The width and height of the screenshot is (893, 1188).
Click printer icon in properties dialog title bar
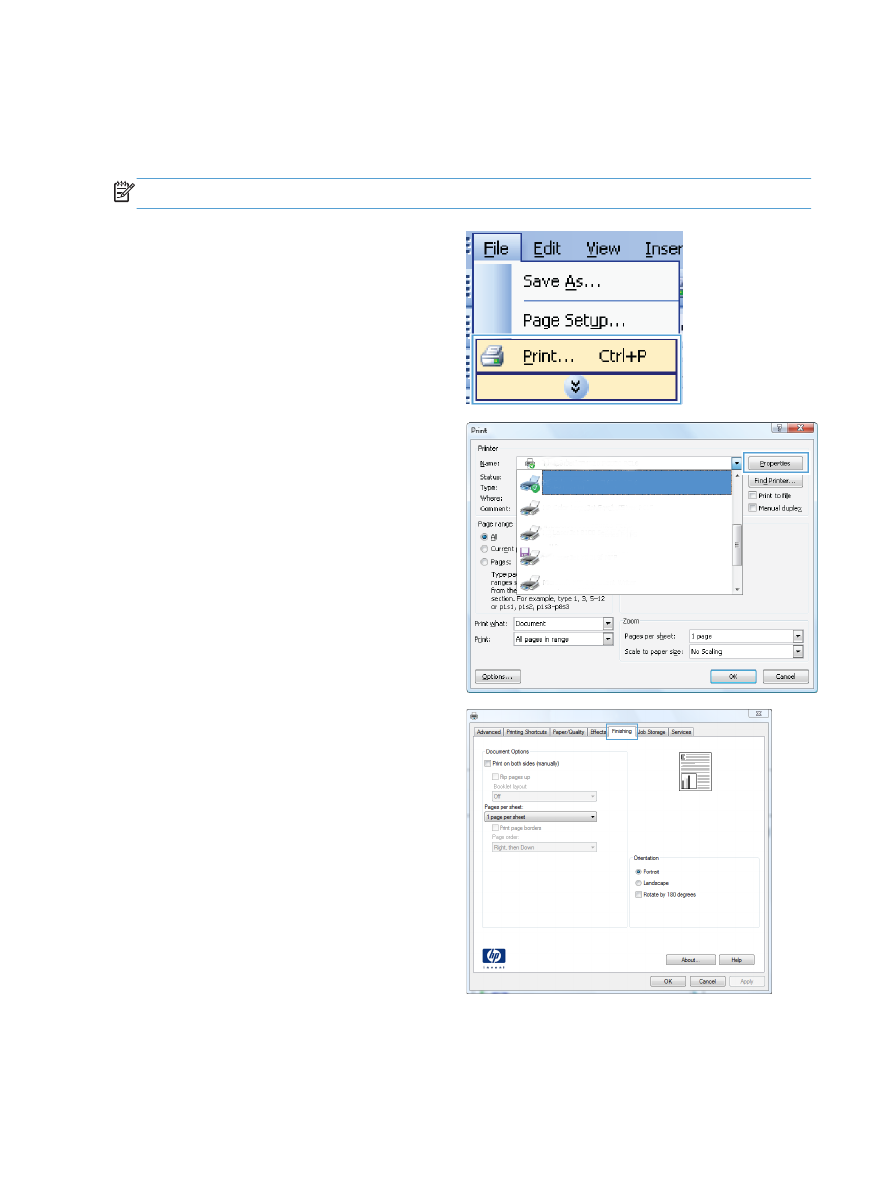pyautogui.click(x=474, y=715)
